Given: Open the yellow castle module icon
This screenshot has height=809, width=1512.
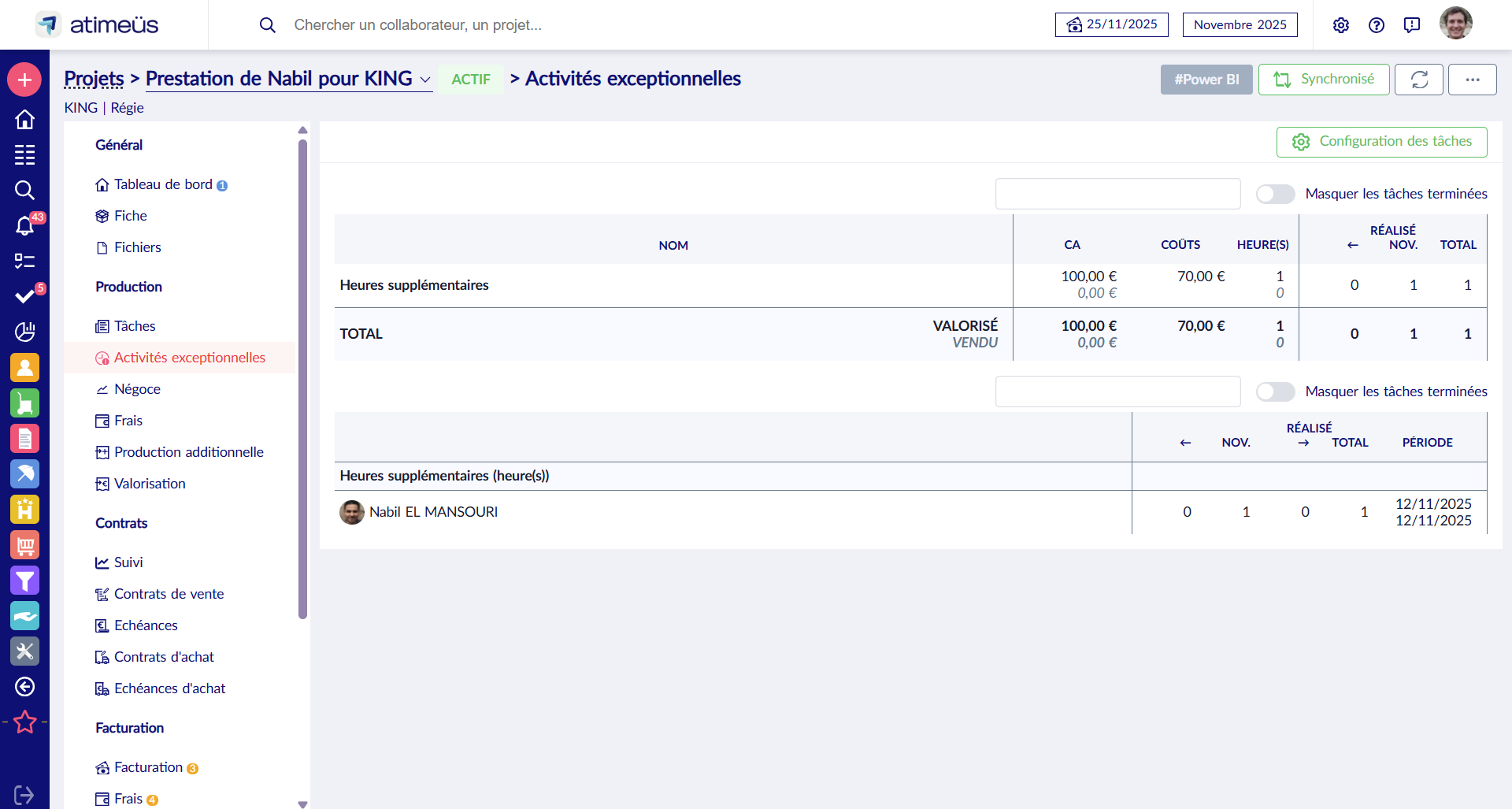Looking at the screenshot, I should tap(24, 509).
